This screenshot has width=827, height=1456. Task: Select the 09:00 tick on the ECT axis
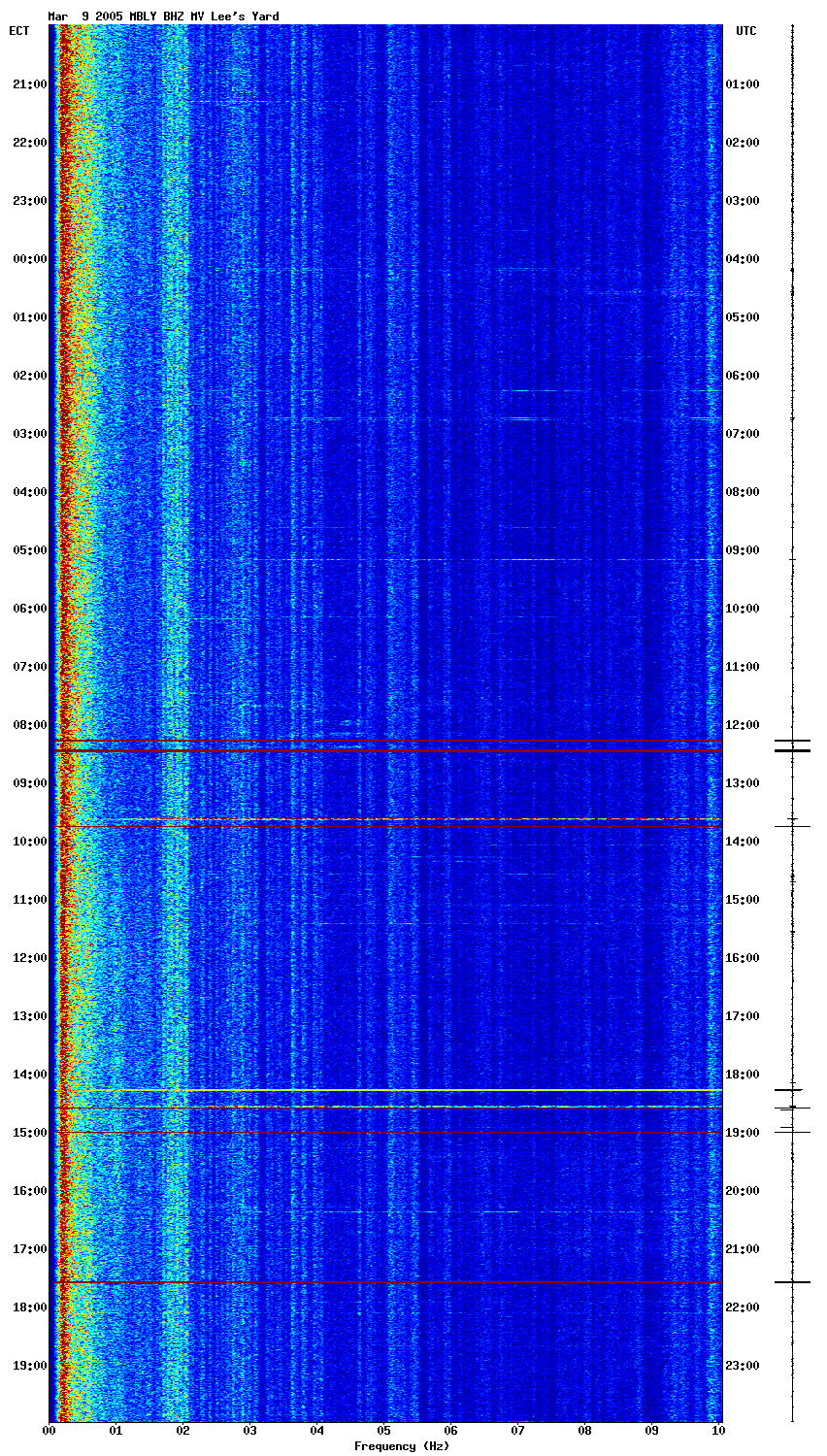pyautogui.click(x=29, y=783)
